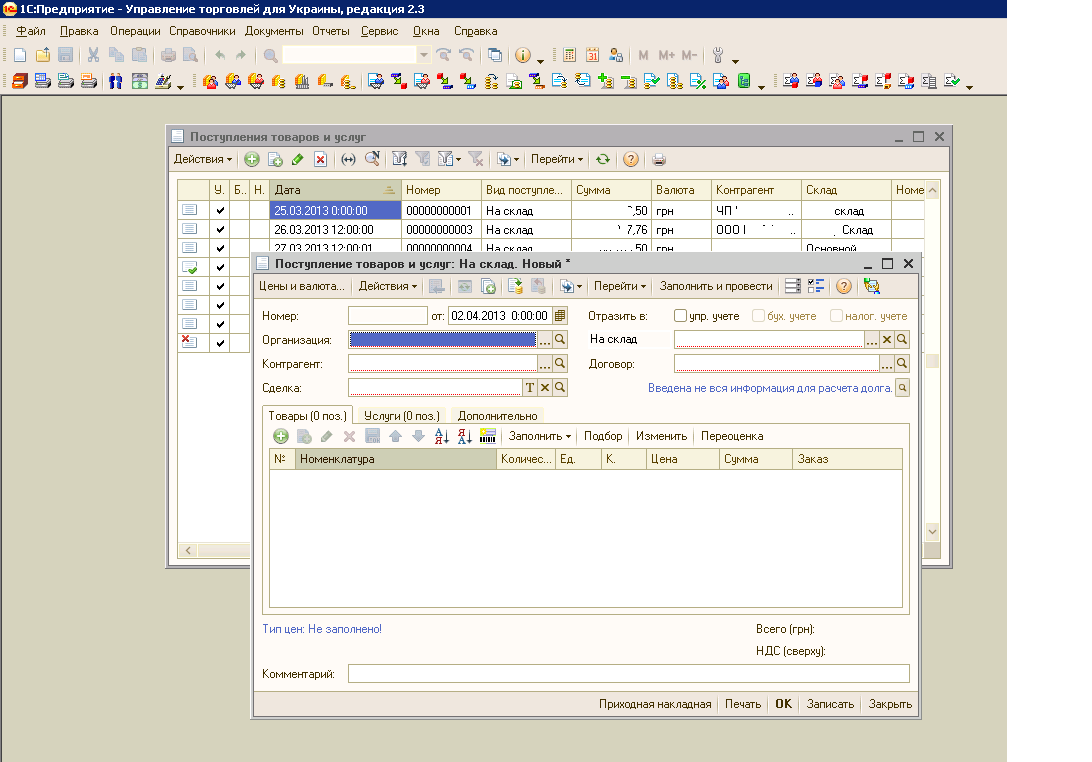Add a row with green plus in Товары tab

[x=281, y=436]
